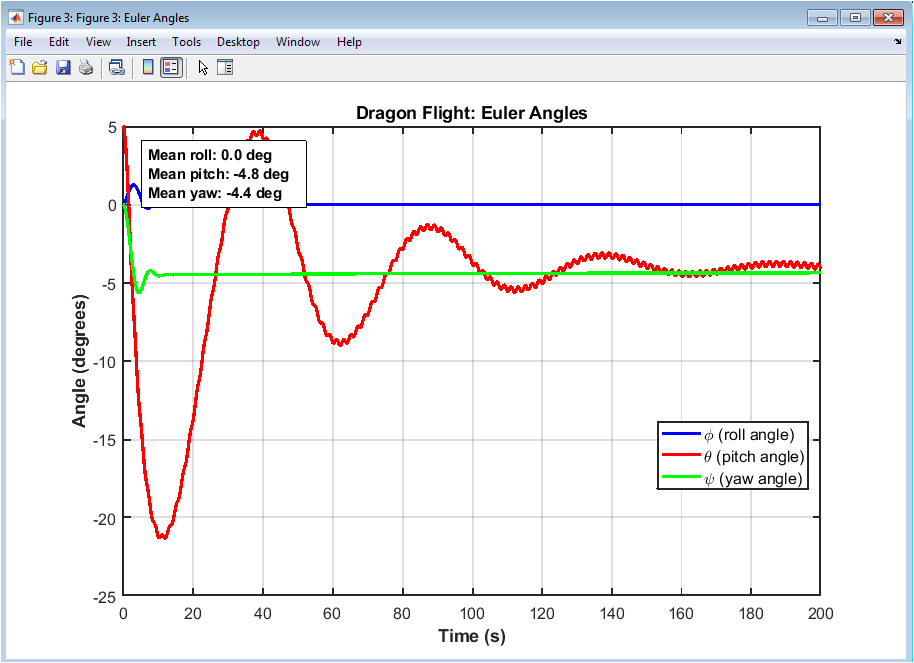
Task: Open the Desktop menu
Action: (x=238, y=42)
